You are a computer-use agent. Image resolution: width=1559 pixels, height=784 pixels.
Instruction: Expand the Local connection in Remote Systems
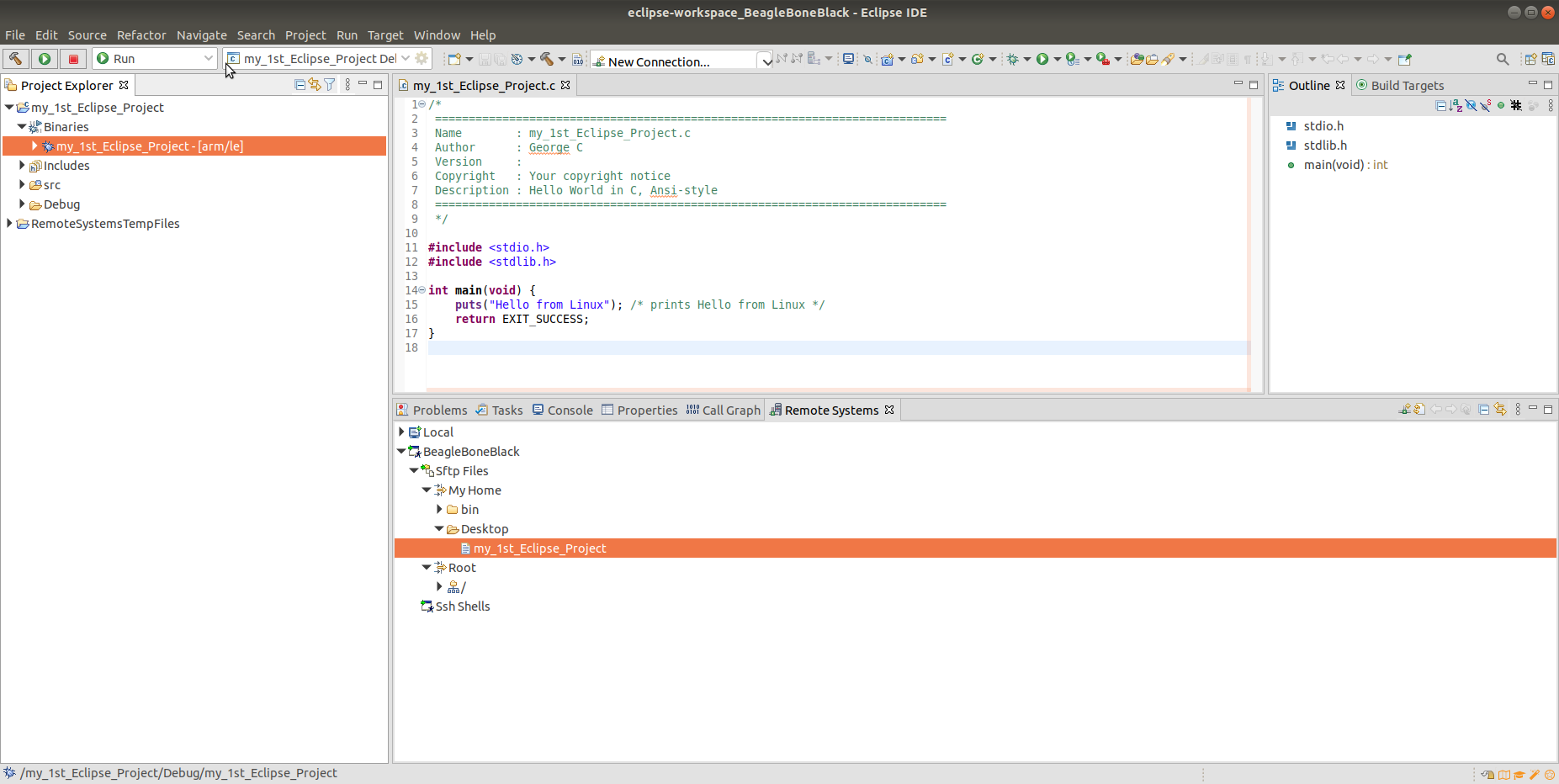coord(401,432)
